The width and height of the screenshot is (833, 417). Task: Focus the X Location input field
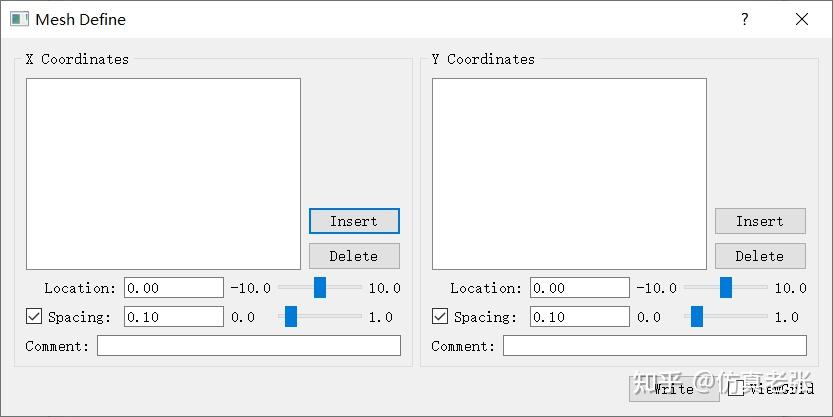[174, 288]
